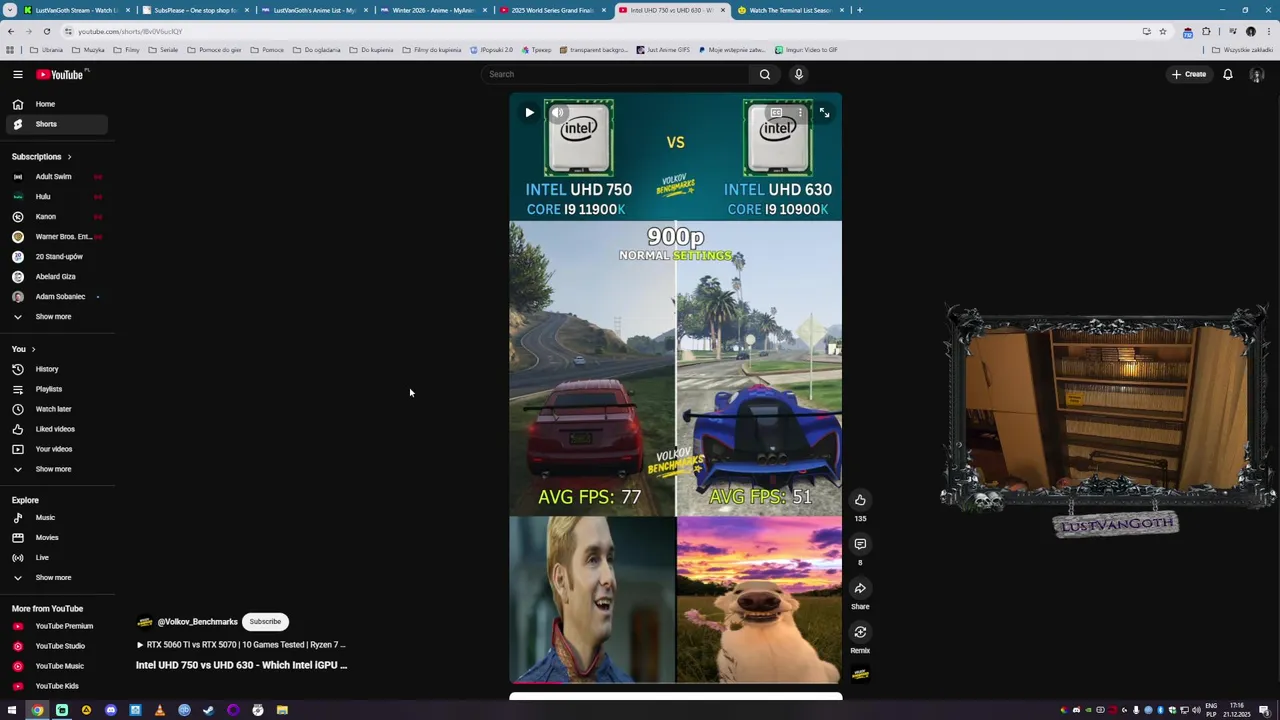Open the Short's sound channel thumbnail
The width and height of the screenshot is (1280, 720).
pos(860,674)
